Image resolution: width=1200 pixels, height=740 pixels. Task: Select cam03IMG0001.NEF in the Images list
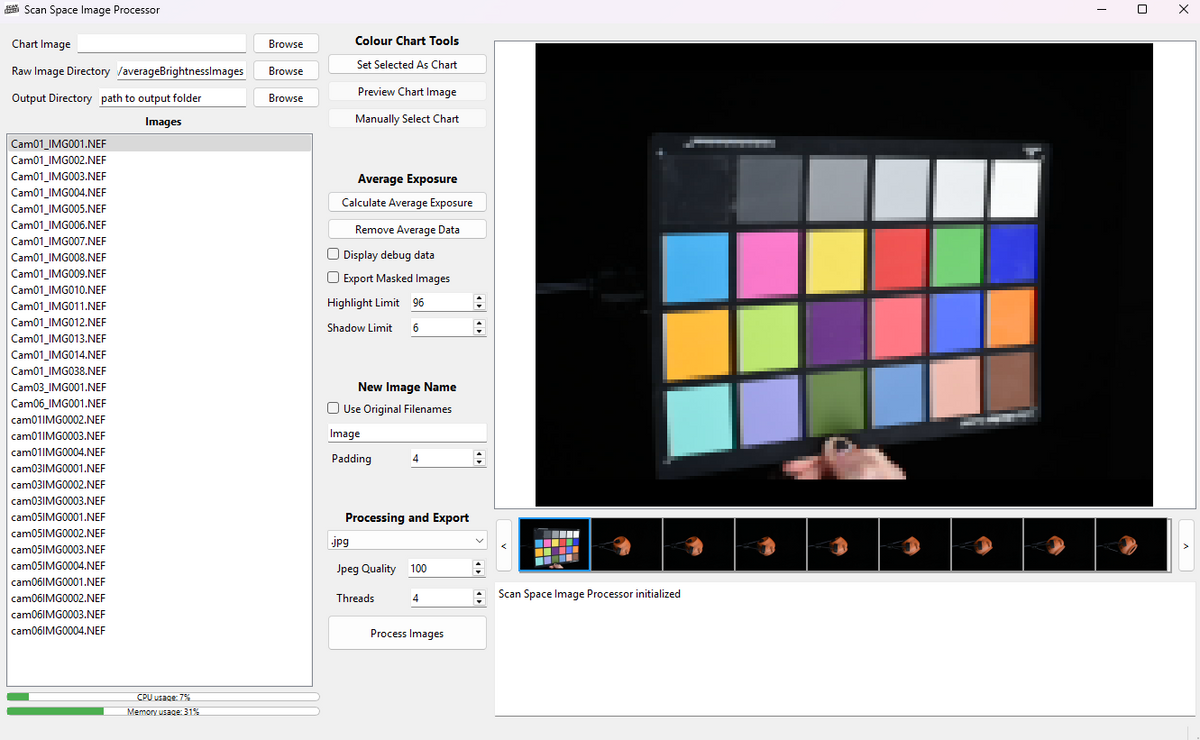point(160,468)
